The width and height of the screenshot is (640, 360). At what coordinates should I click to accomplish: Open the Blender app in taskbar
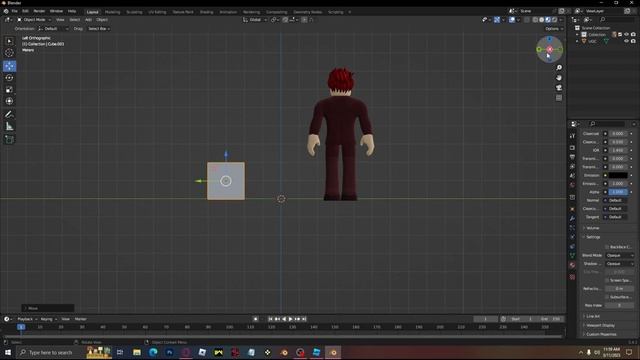(x=333, y=352)
